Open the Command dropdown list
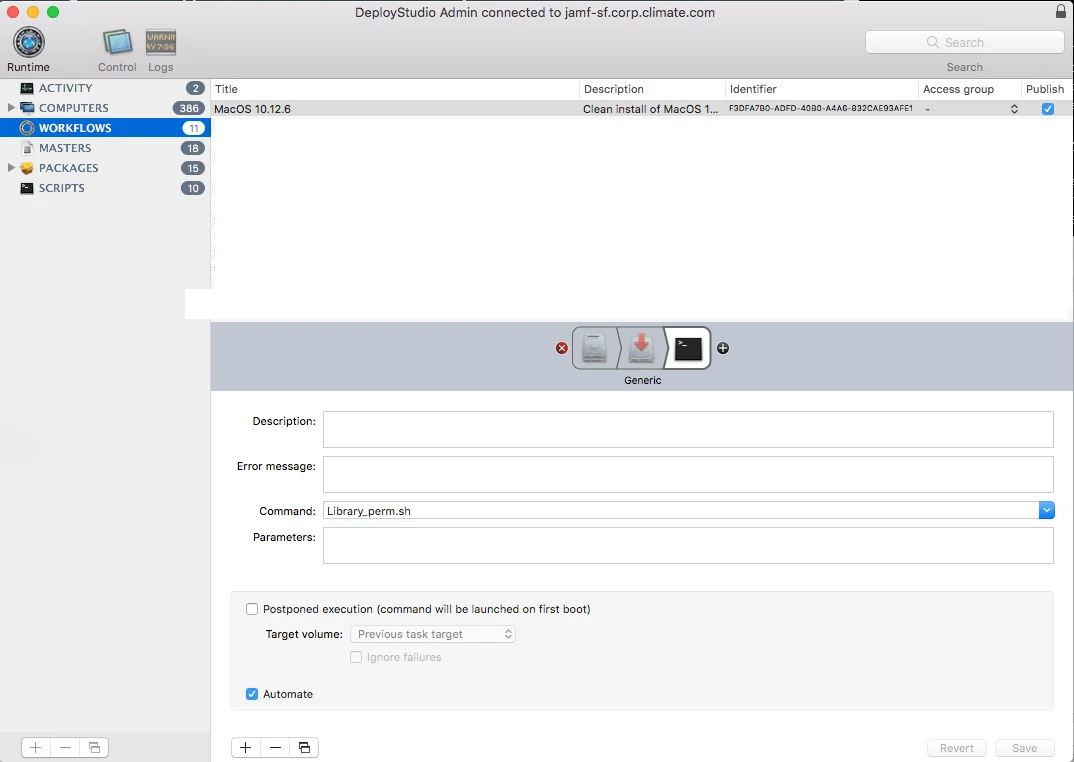 tap(1046, 511)
